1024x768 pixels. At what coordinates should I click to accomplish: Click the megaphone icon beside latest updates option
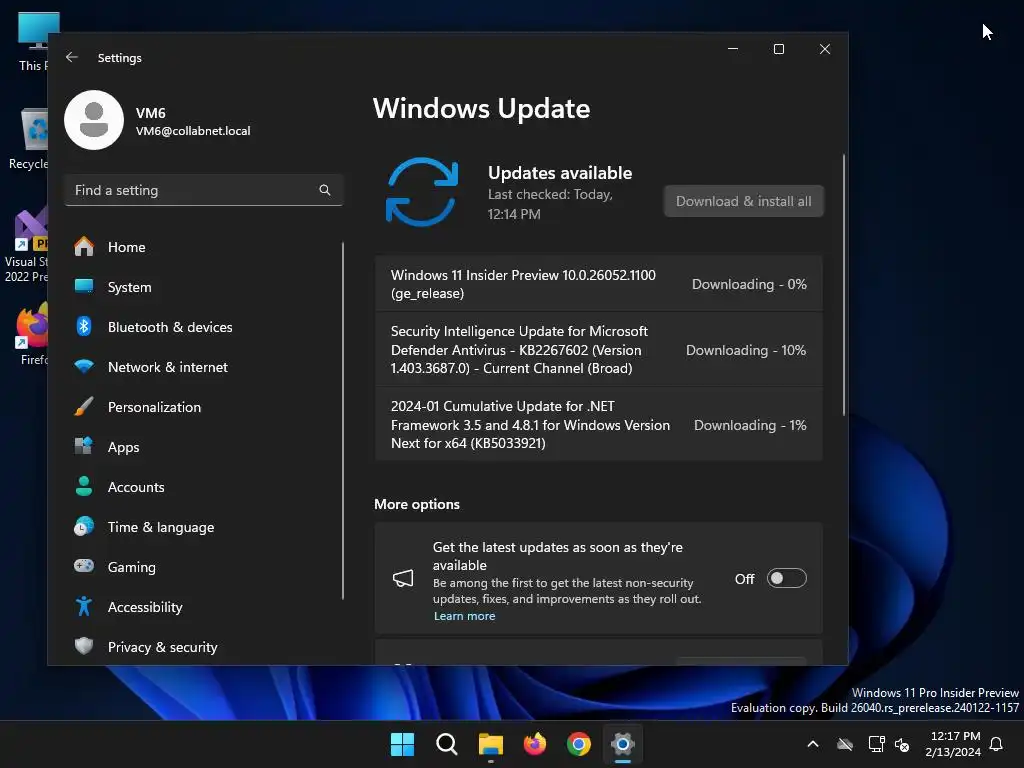tap(403, 578)
